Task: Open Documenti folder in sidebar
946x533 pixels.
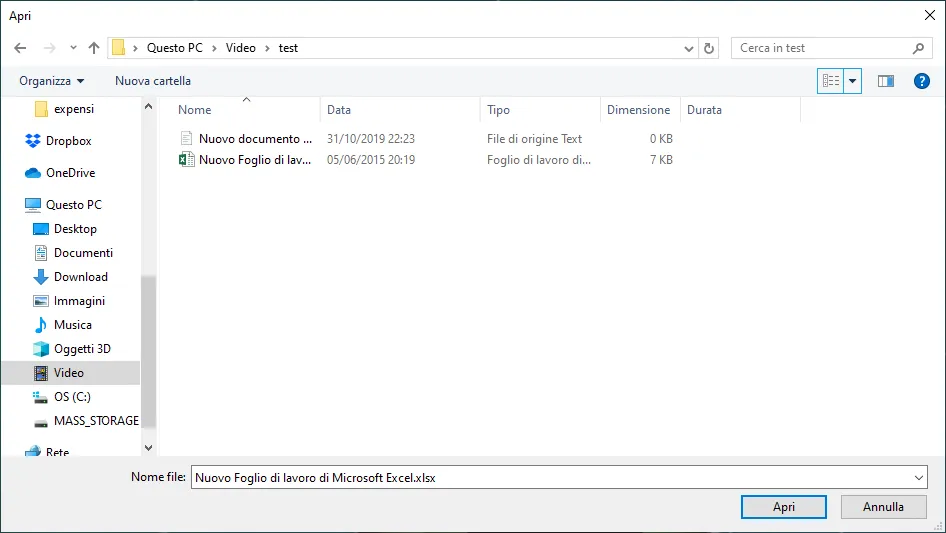Action: 83,253
